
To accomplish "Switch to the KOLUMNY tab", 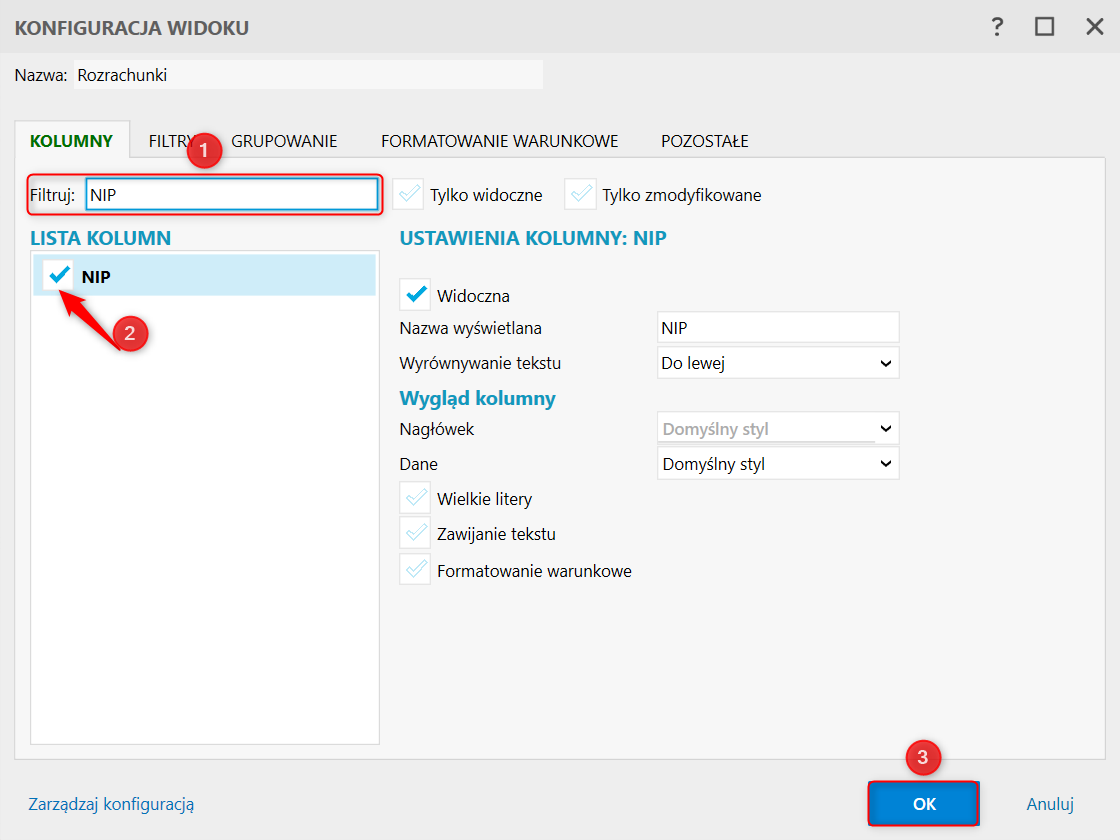I will tap(71, 141).
